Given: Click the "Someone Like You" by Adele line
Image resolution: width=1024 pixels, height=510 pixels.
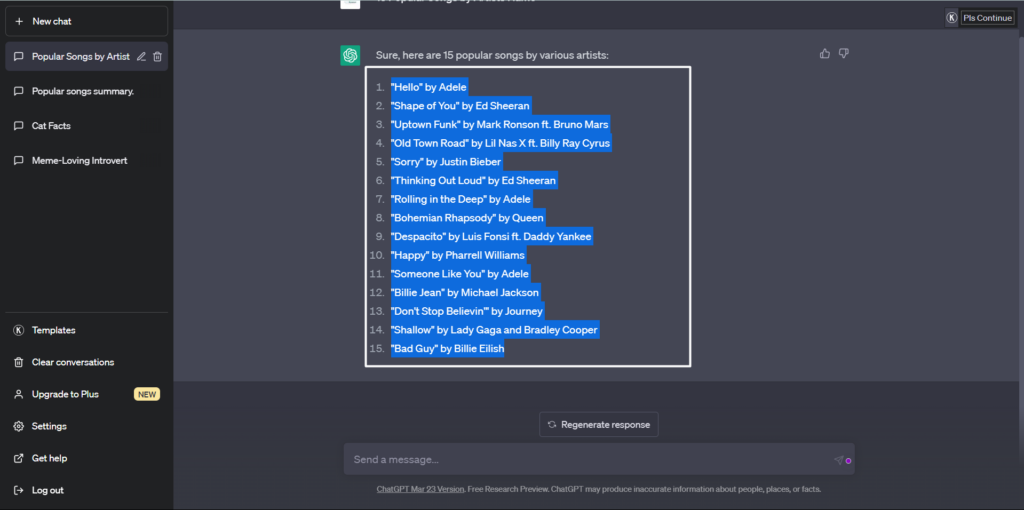Looking at the screenshot, I should click(460, 274).
